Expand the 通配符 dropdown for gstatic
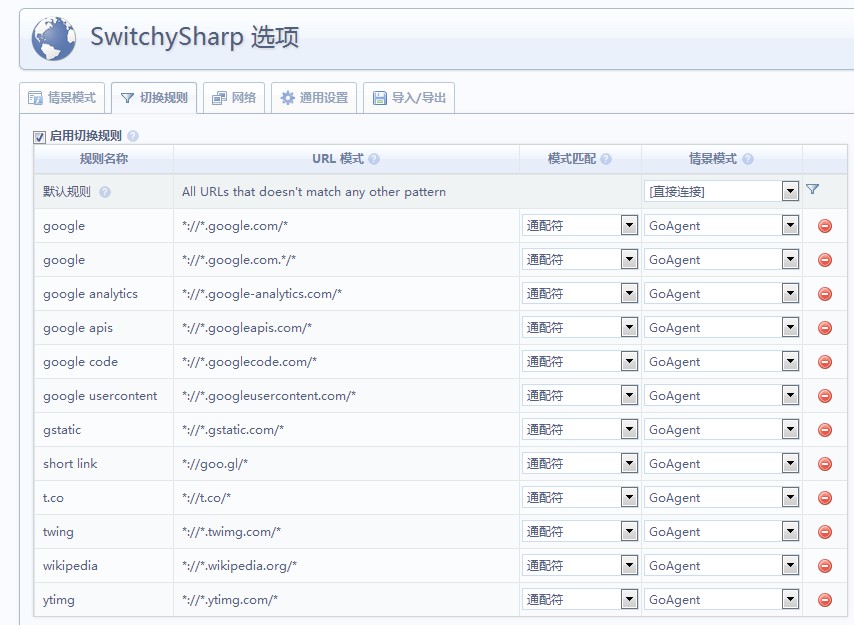The width and height of the screenshot is (854, 625). pos(580,430)
